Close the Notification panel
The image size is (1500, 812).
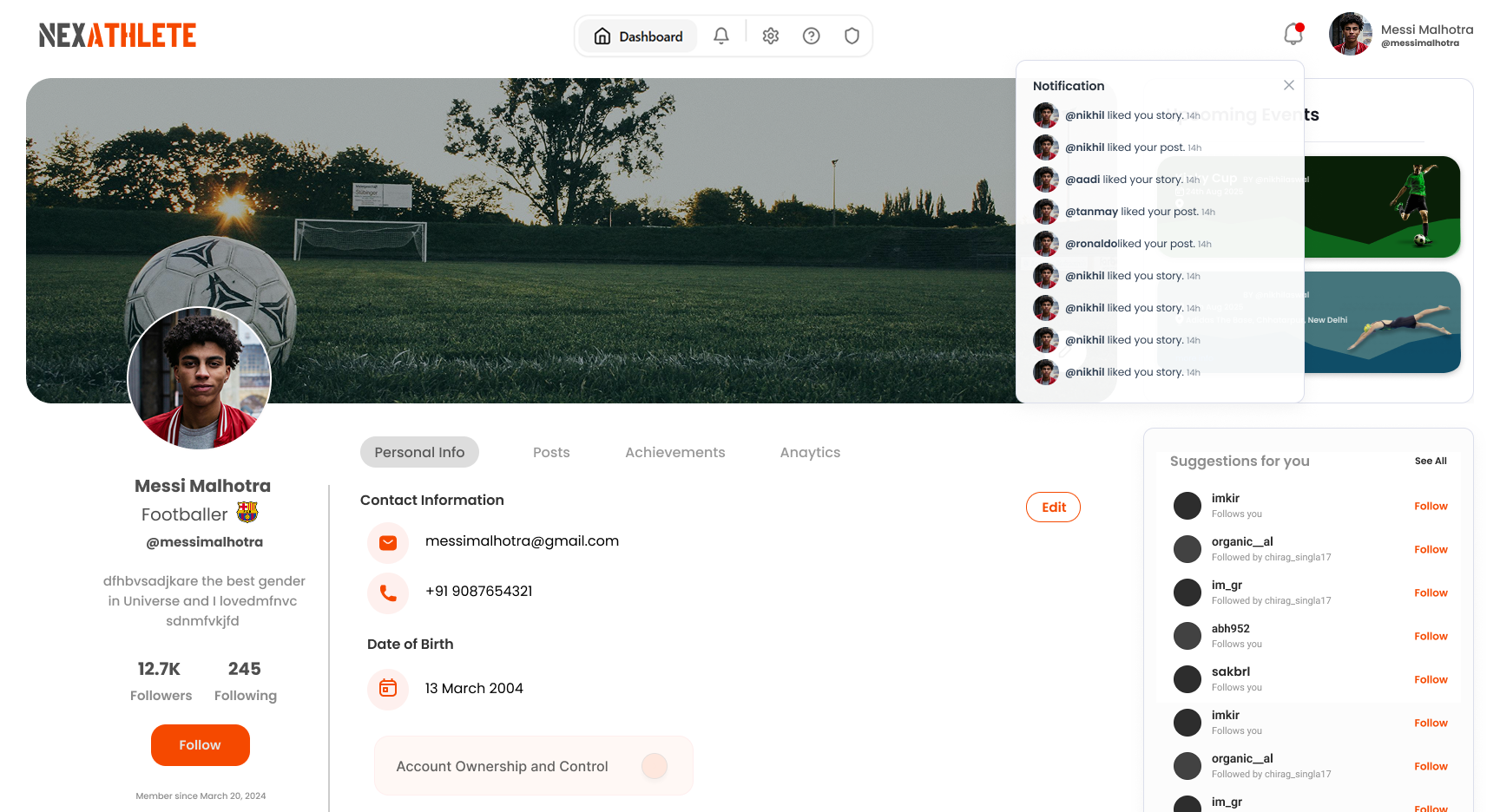click(1289, 85)
